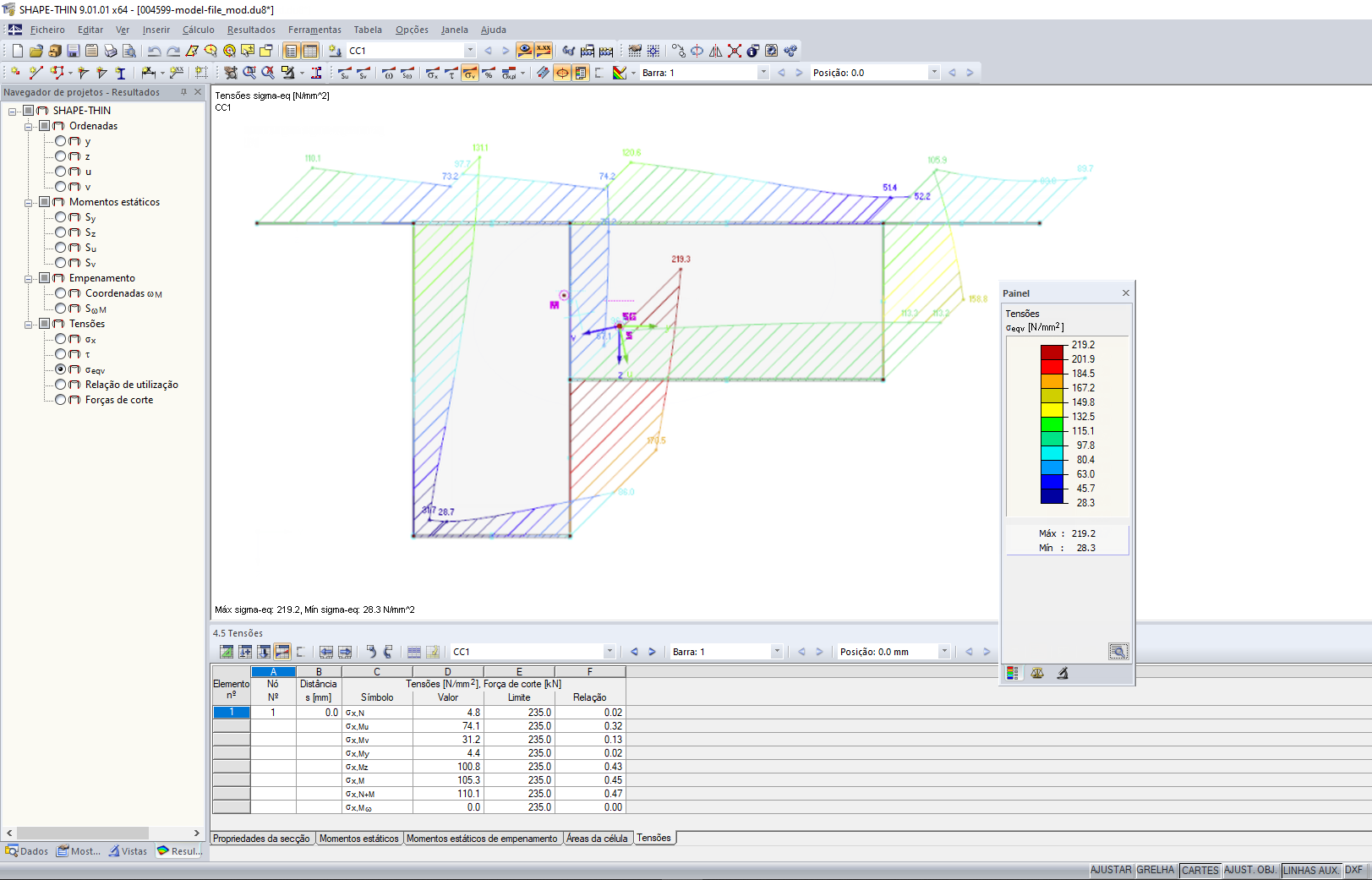Switch to Áreas da célula tab
This screenshot has width=1372, height=880.
(x=597, y=839)
